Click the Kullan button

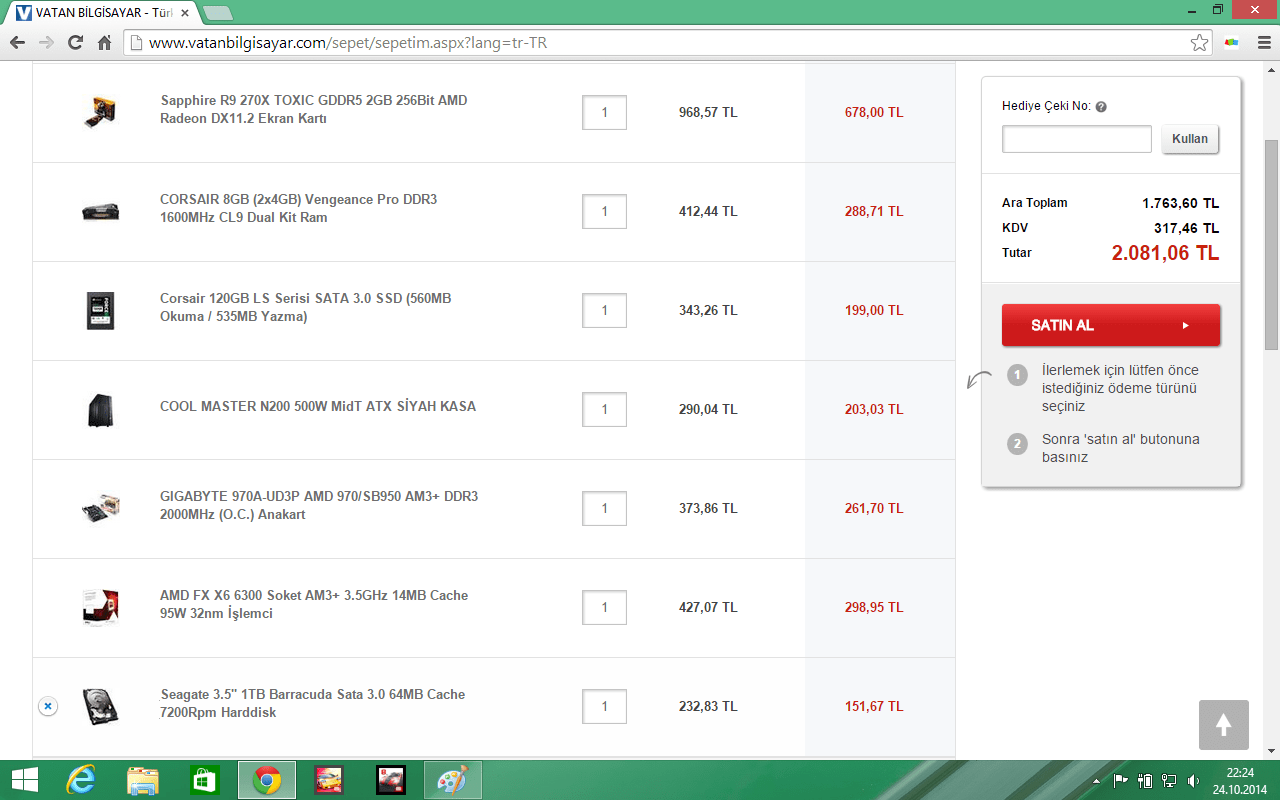(x=1190, y=139)
